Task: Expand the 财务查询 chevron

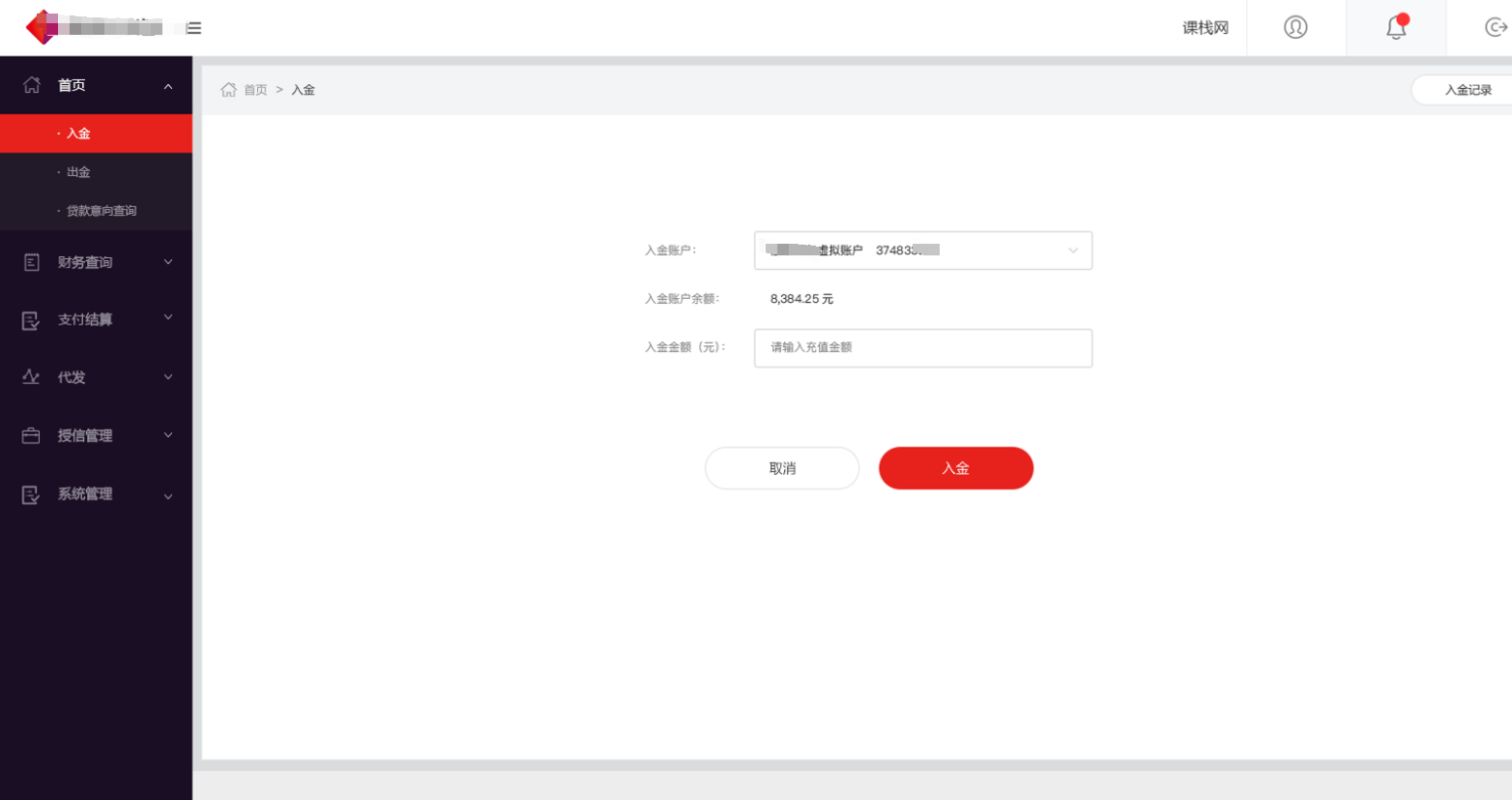Action: tap(168, 262)
